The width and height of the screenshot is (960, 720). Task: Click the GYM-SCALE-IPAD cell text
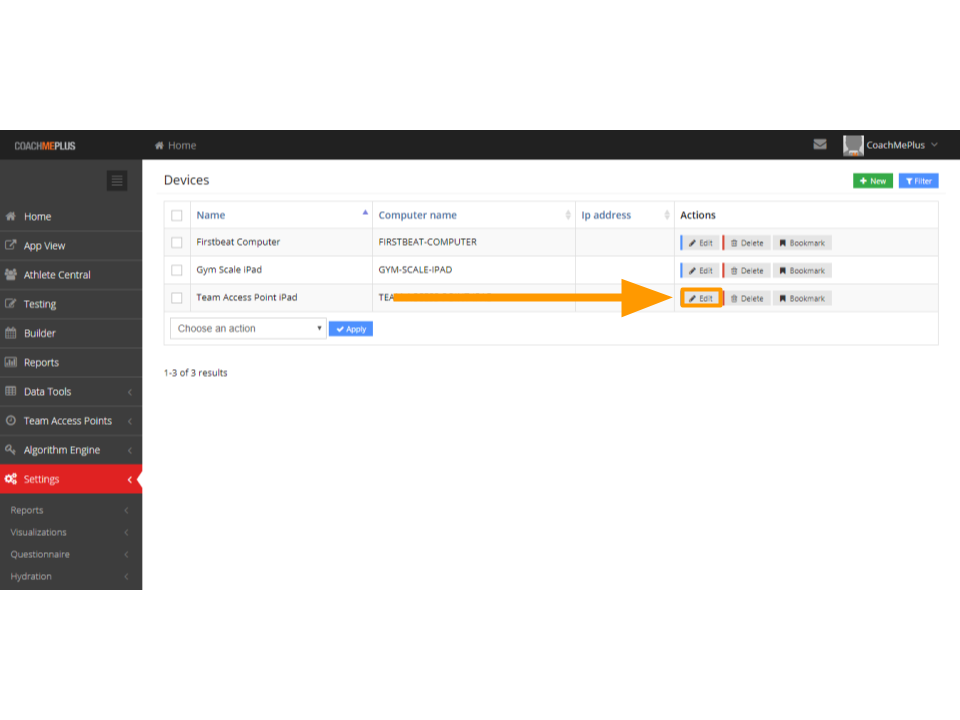click(415, 269)
